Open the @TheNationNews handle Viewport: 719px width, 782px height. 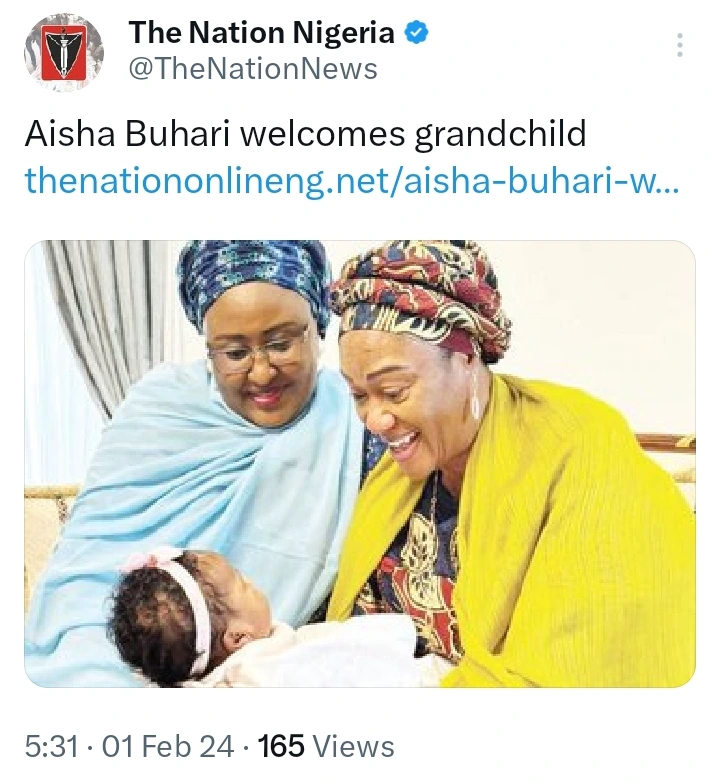click(253, 69)
